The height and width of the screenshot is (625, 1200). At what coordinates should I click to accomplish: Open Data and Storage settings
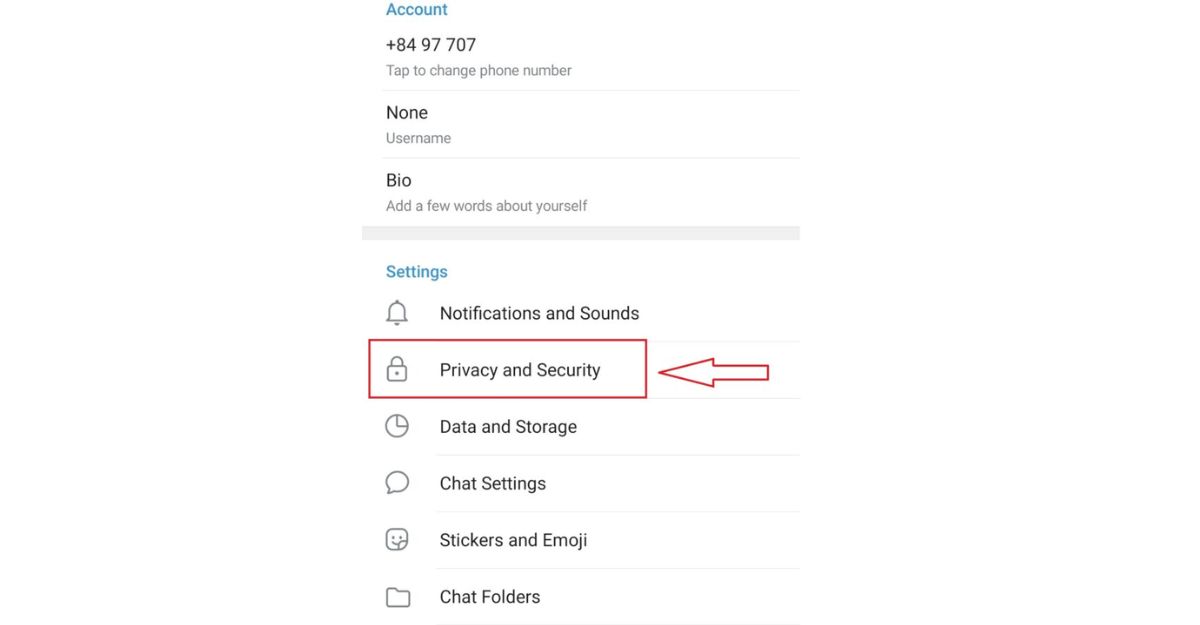point(508,426)
